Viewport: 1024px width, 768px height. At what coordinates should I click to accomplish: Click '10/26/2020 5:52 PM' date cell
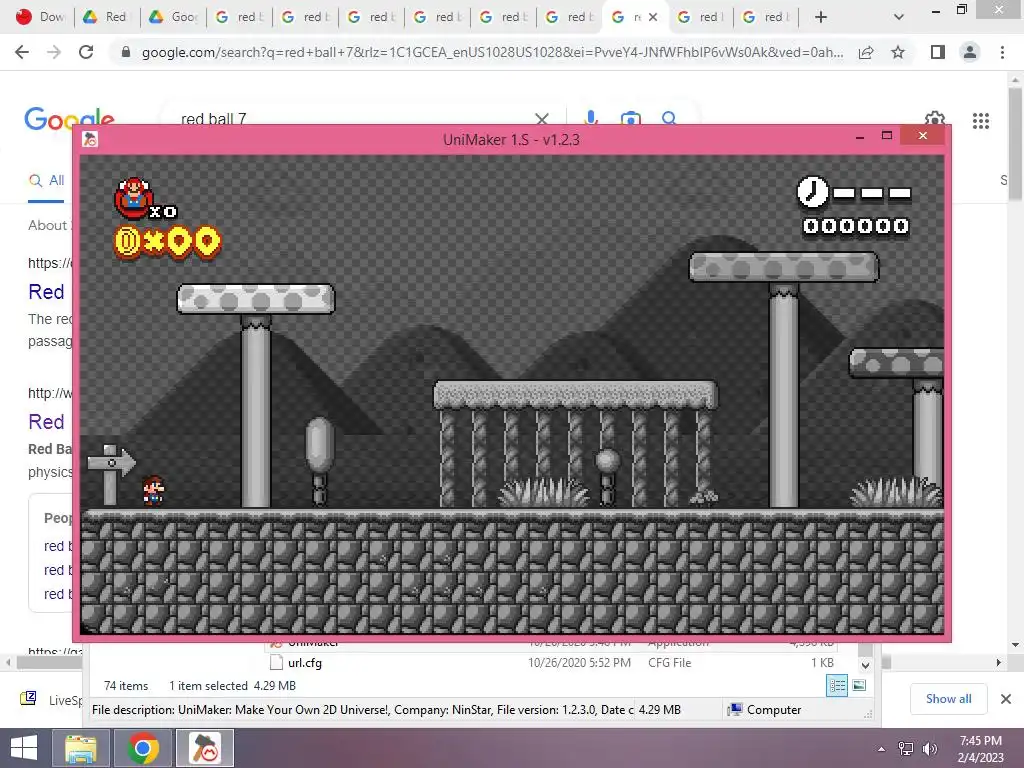click(x=579, y=662)
